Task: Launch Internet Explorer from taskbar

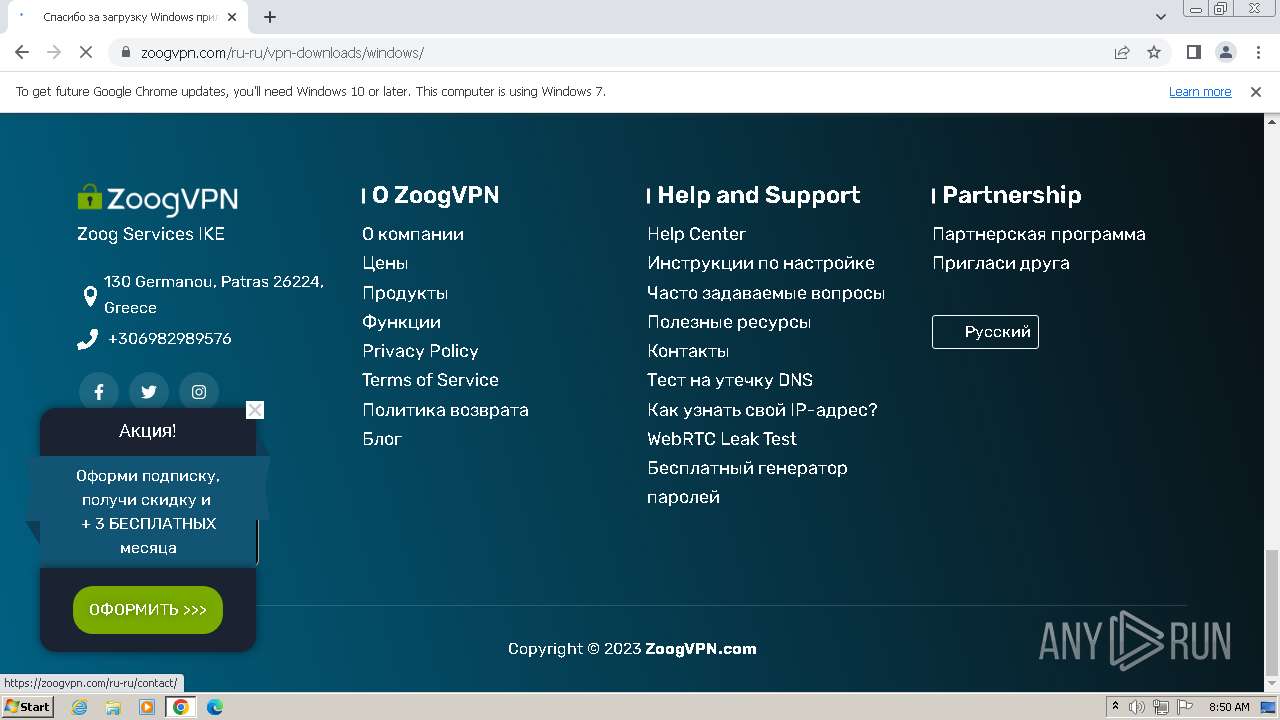Action: click(80, 707)
